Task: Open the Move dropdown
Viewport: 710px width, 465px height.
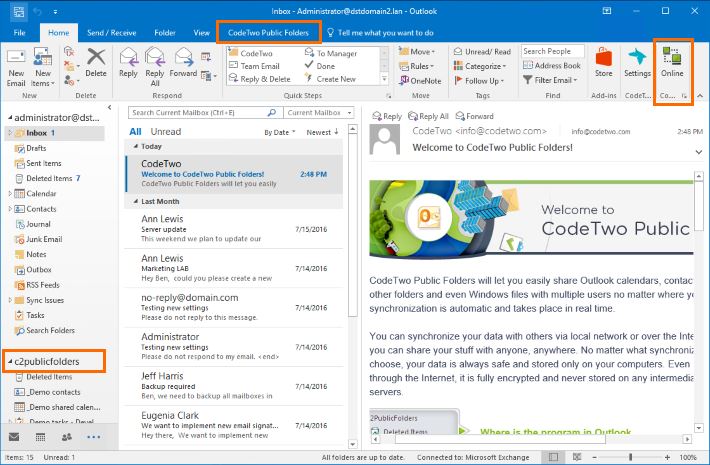Action: (417, 52)
